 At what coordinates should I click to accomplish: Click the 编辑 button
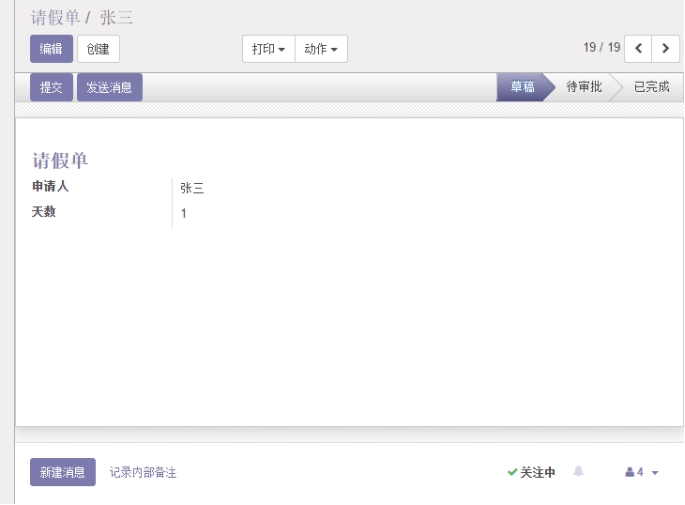click(x=51, y=49)
